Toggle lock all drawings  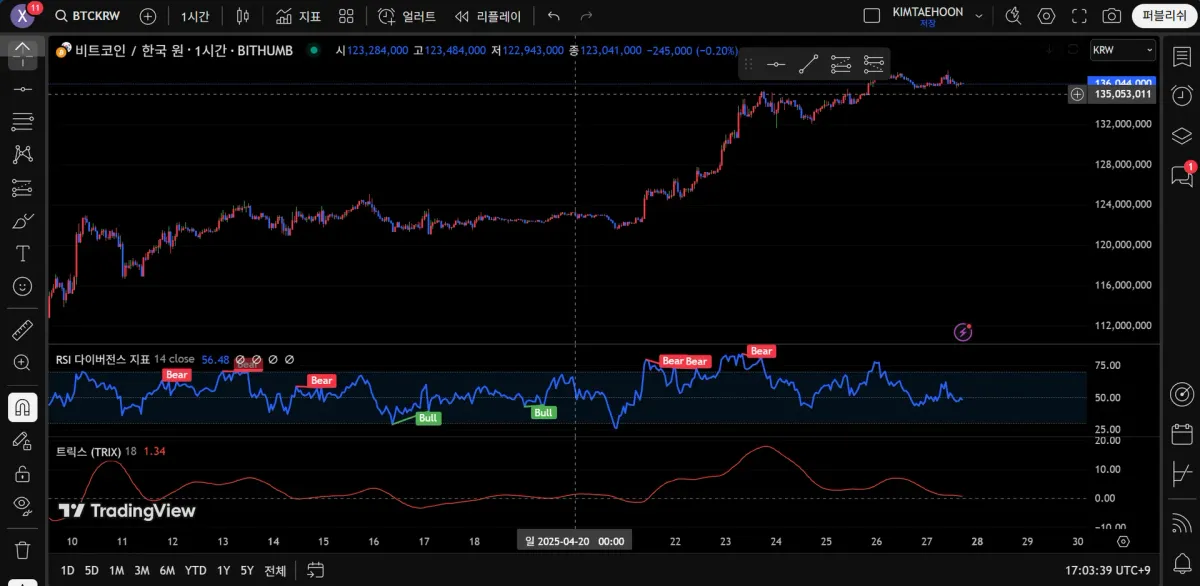click(22, 473)
